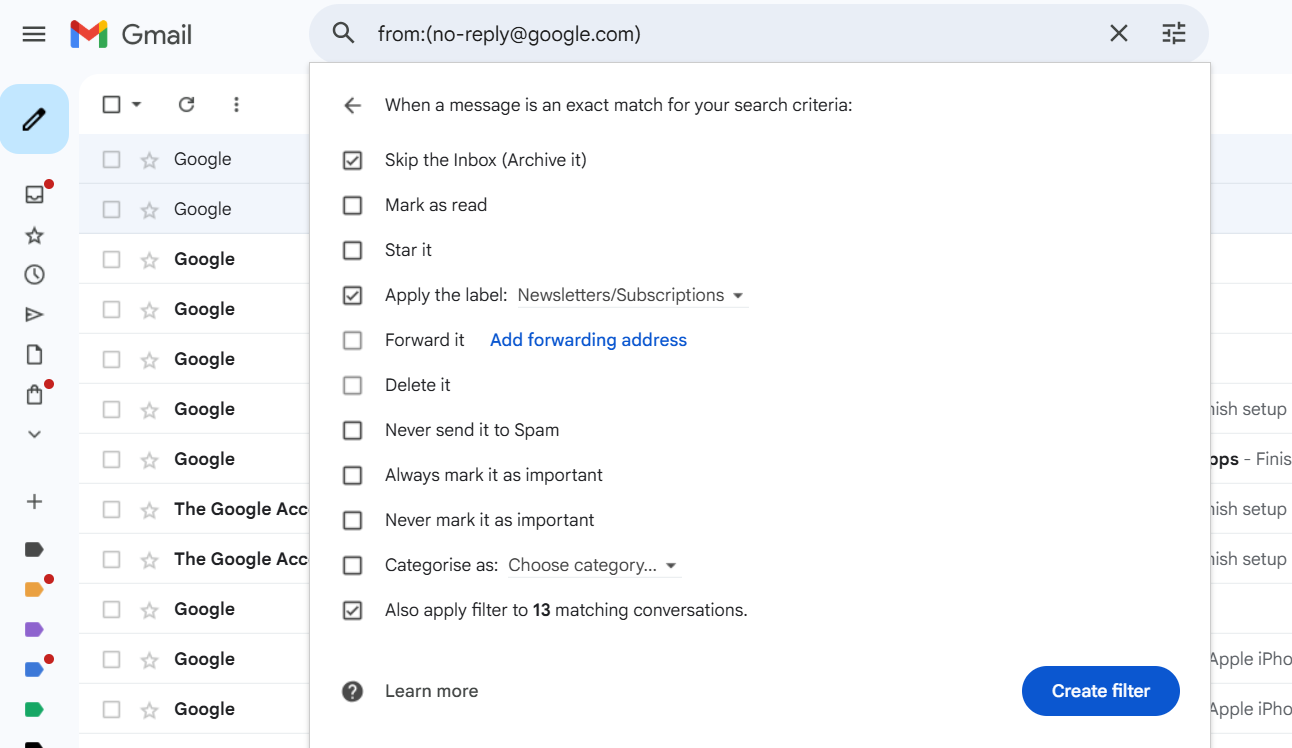Open the main menu hamburger icon

(x=34, y=34)
